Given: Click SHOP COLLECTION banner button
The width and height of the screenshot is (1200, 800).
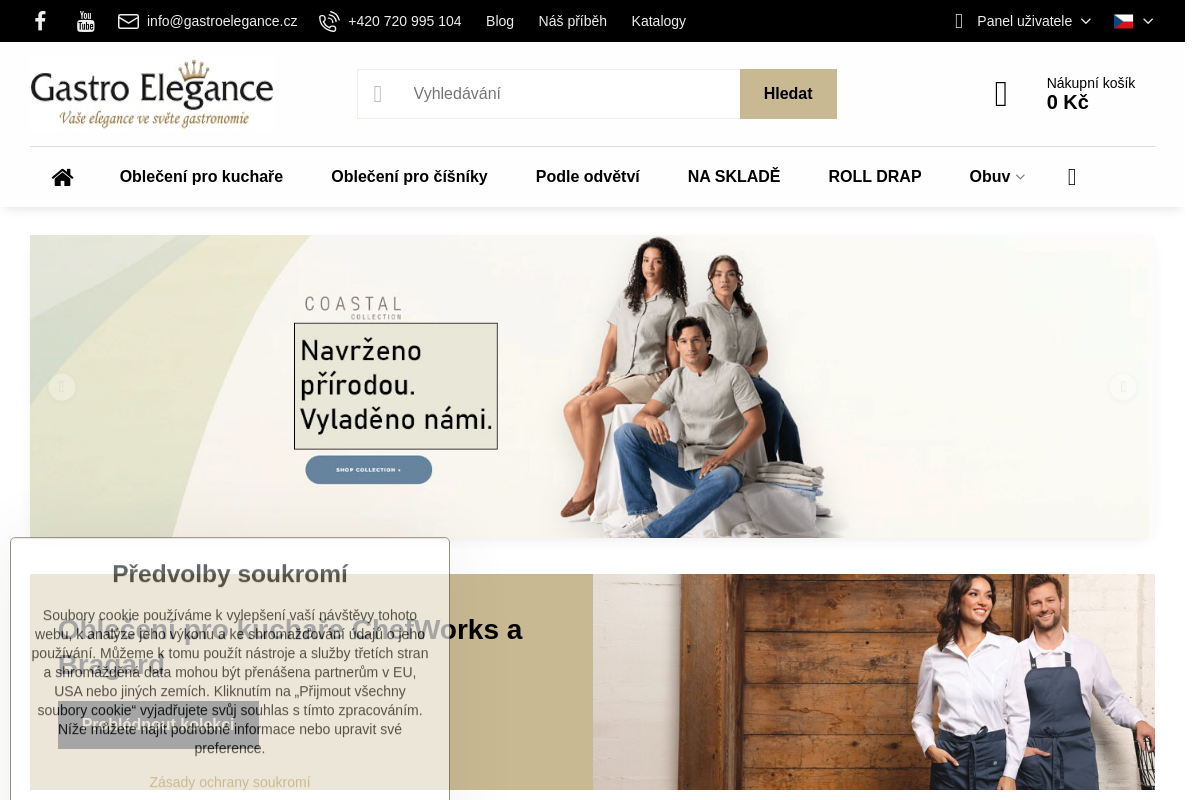Looking at the screenshot, I should coord(369,469).
